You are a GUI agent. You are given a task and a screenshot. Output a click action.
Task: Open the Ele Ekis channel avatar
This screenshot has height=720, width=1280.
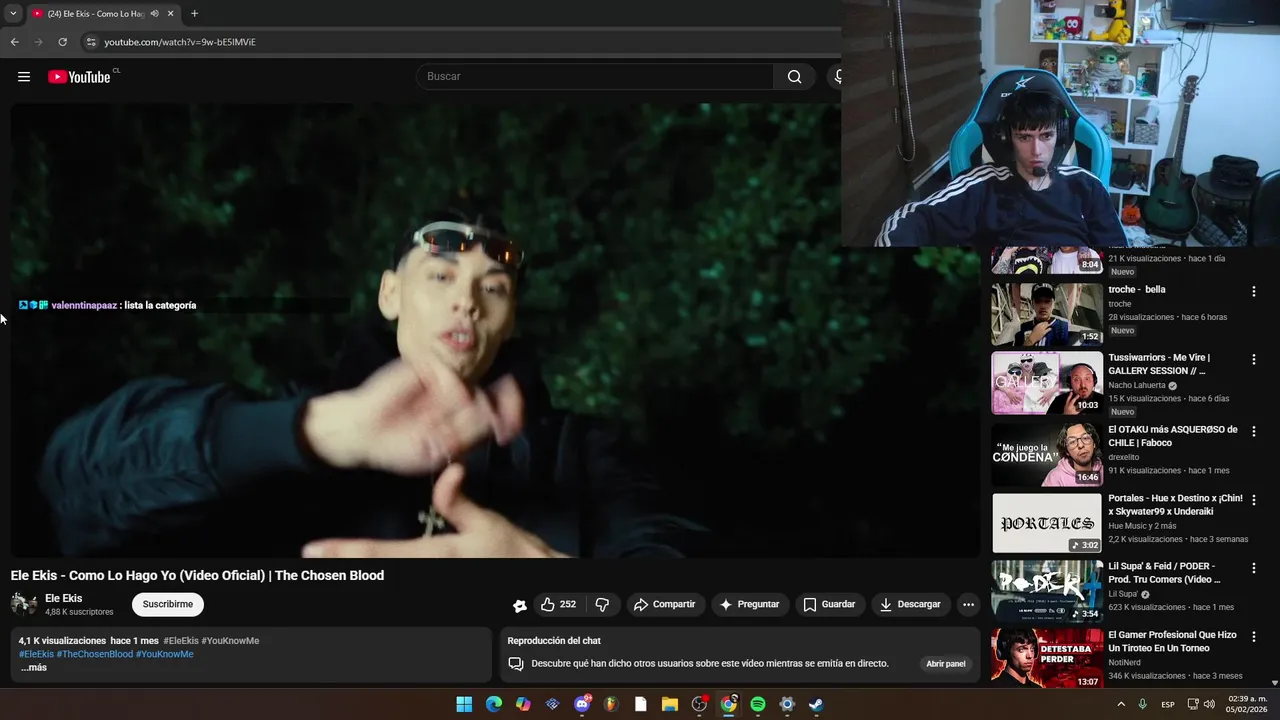tap(24, 604)
